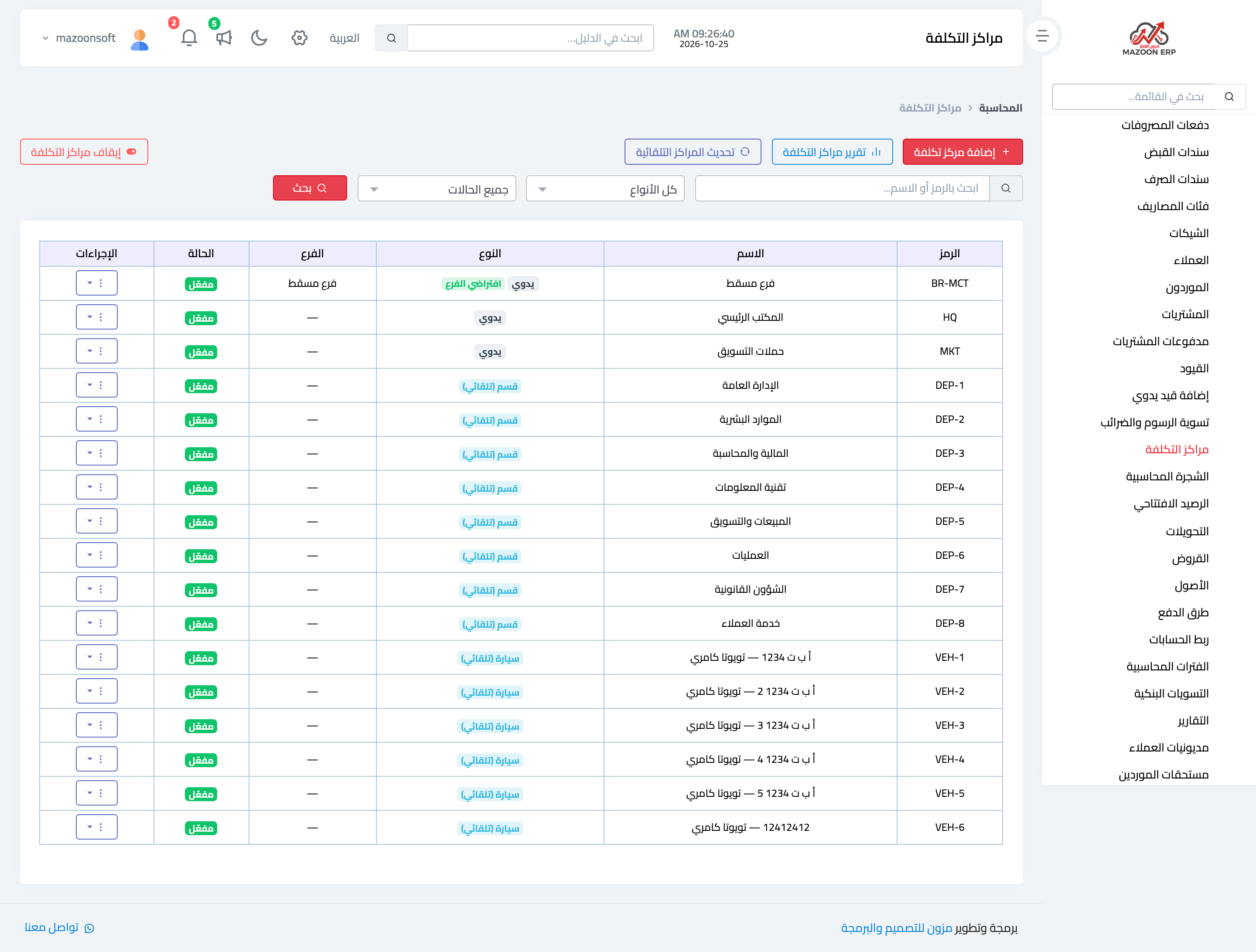Click تقرير مراكز التكلفة button
1256x952 pixels.
click(832, 152)
